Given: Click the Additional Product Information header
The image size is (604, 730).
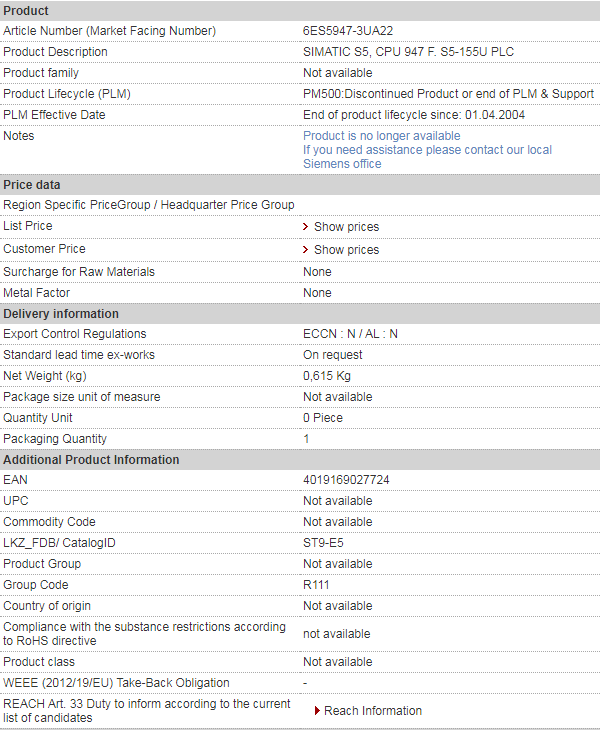Looking at the screenshot, I should click(91, 460).
